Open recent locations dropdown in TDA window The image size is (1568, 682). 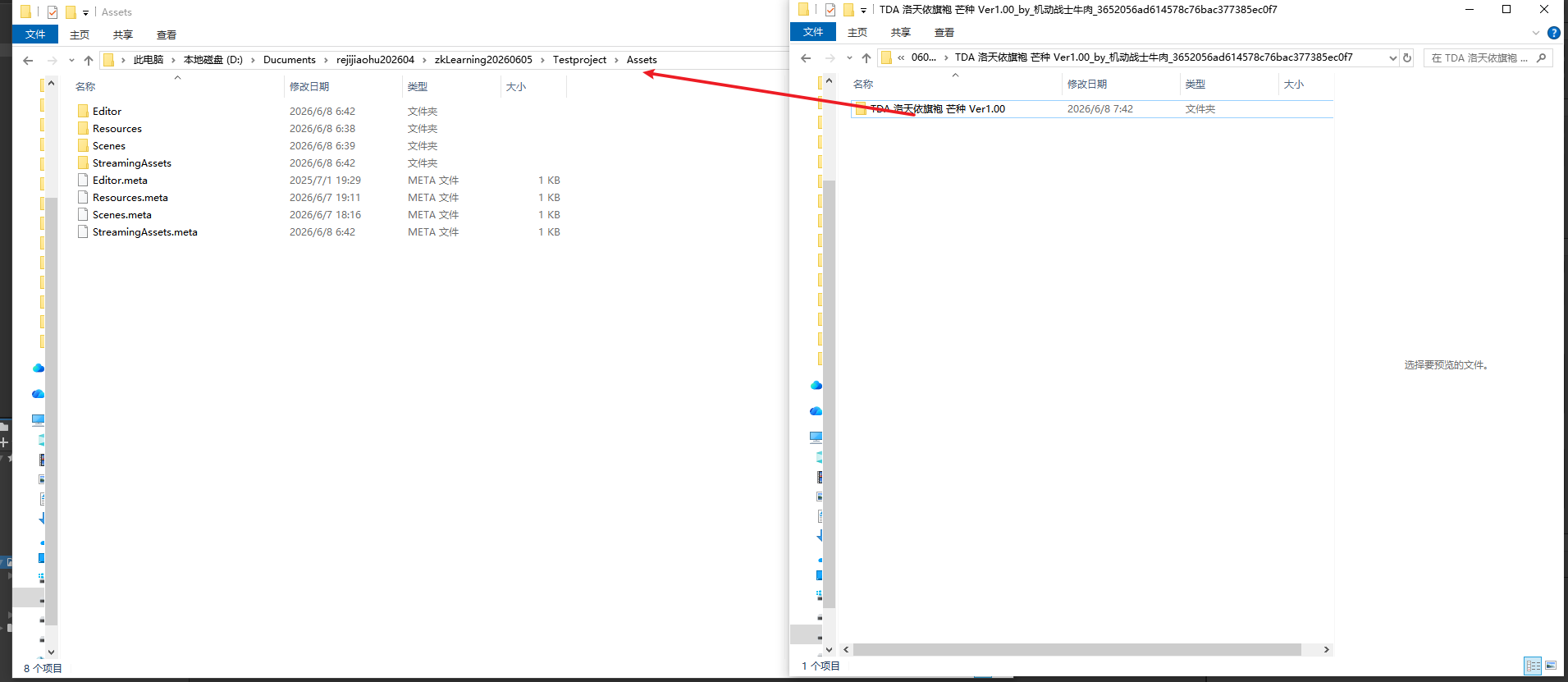[849, 57]
